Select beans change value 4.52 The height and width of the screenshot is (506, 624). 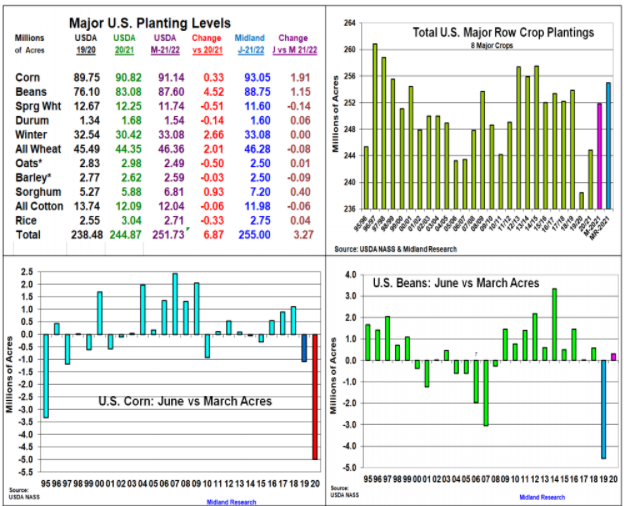tap(213, 92)
